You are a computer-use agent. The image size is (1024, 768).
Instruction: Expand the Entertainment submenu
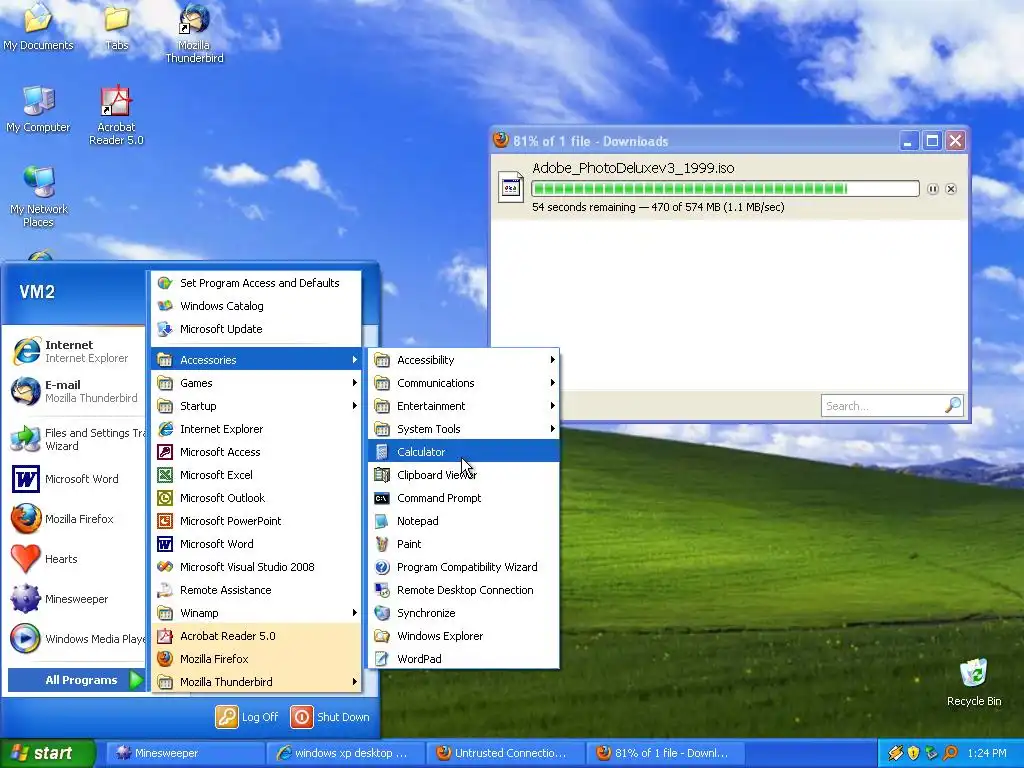point(464,406)
